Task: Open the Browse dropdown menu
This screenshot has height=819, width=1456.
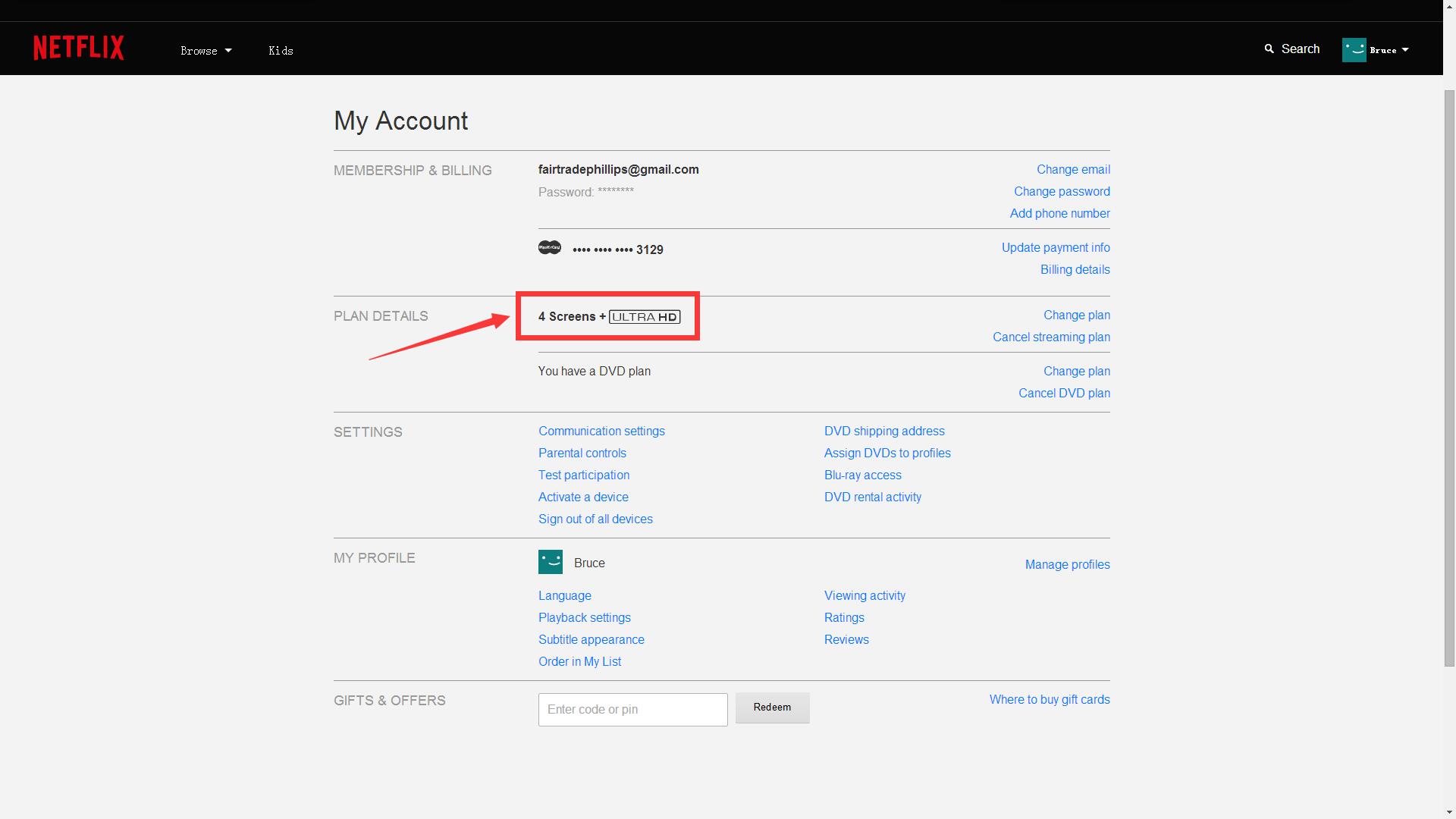Action: click(x=206, y=51)
